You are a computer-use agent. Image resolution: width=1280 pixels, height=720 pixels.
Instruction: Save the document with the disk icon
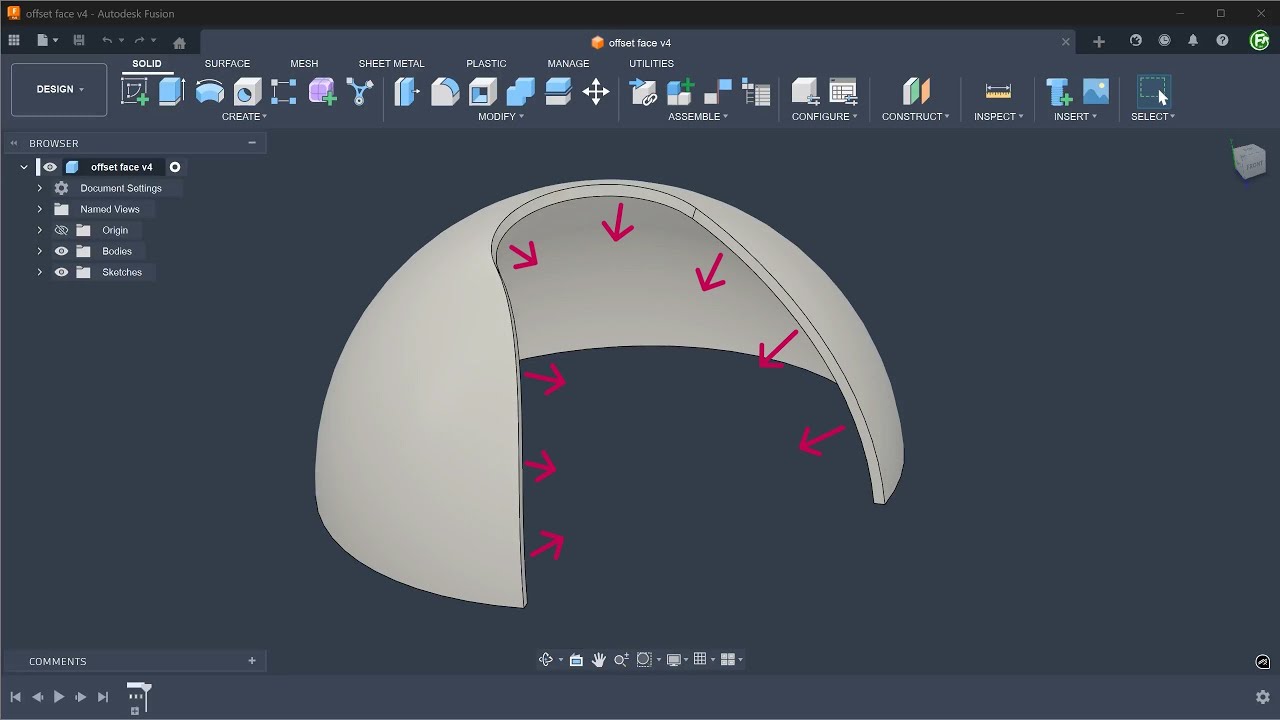click(x=79, y=41)
